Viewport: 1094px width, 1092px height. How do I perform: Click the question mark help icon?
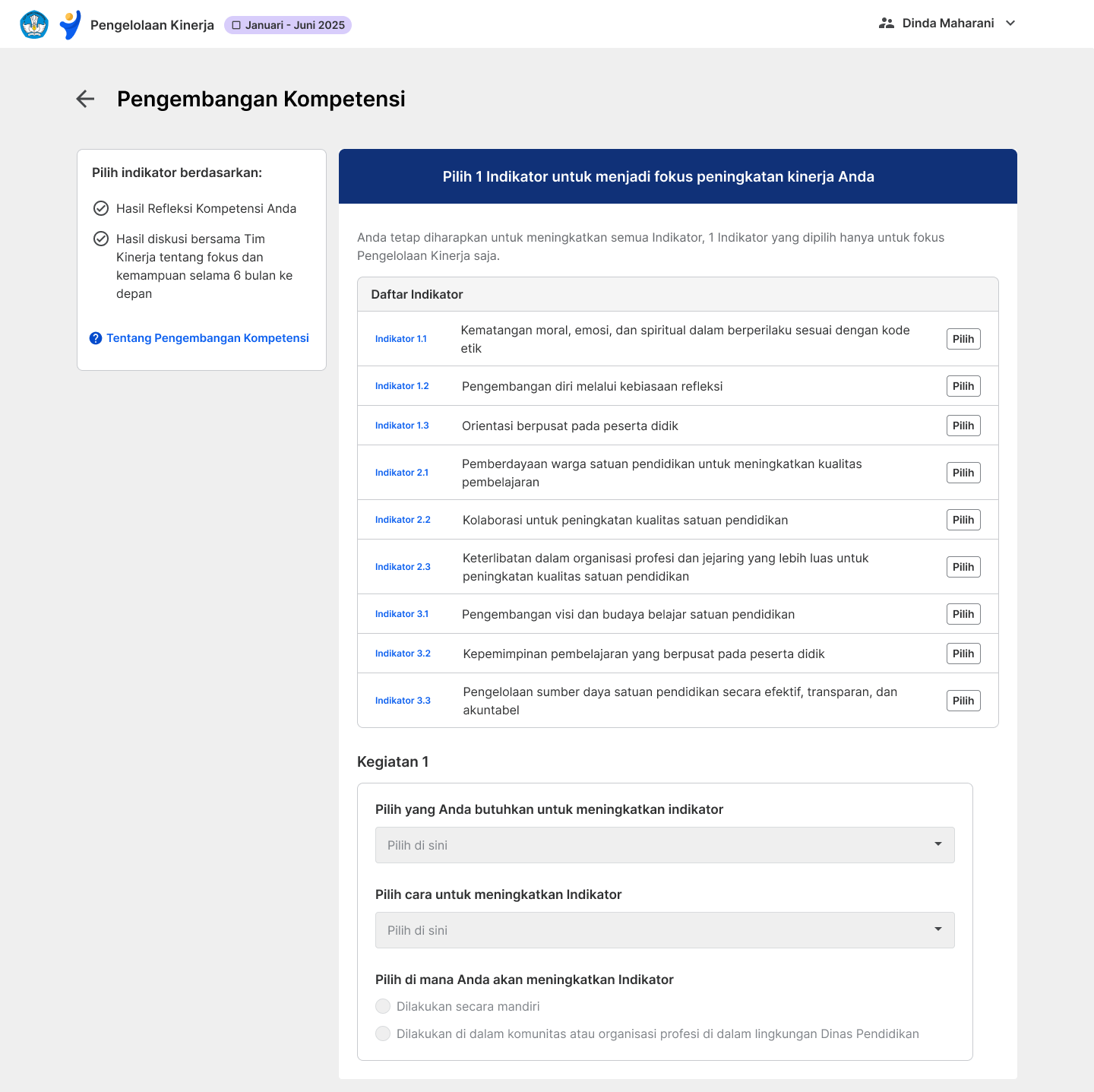point(96,338)
